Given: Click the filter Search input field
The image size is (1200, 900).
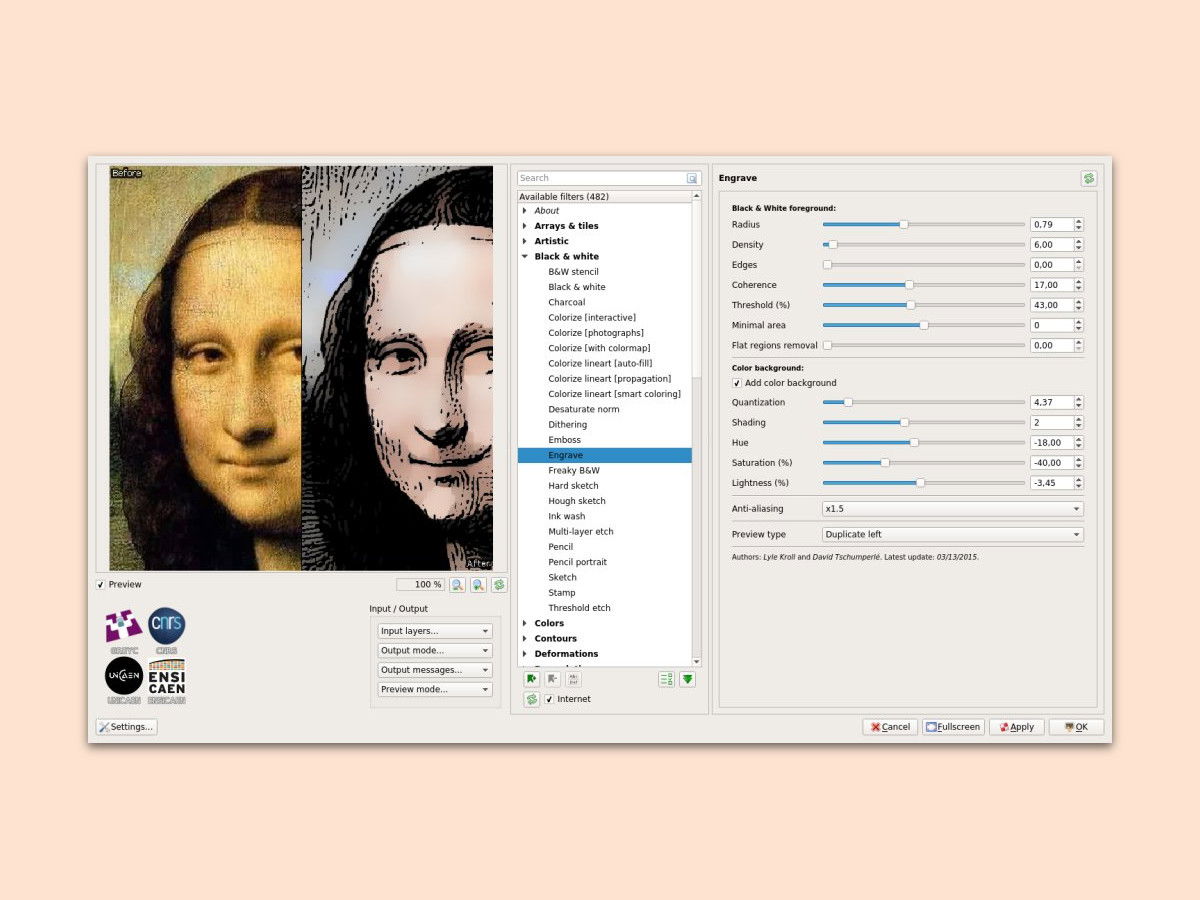Looking at the screenshot, I should tap(601, 178).
